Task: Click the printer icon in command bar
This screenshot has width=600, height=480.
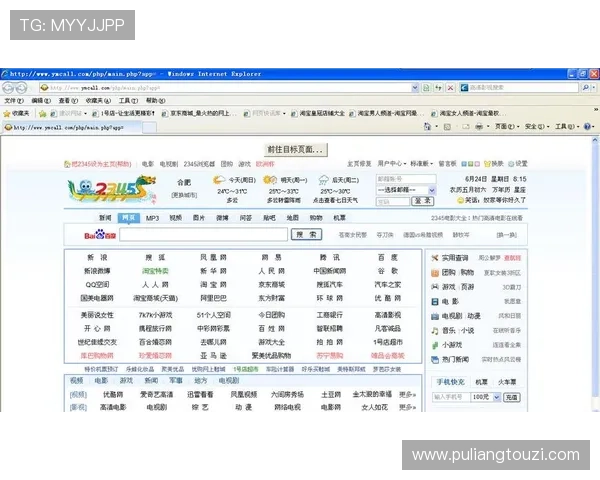Action: (x=479, y=126)
